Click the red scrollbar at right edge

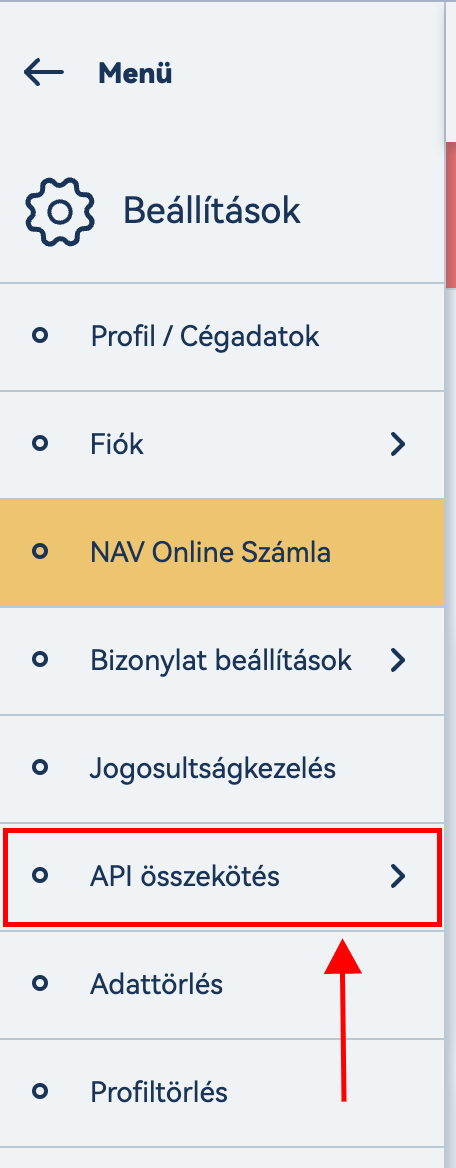pos(451,215)
